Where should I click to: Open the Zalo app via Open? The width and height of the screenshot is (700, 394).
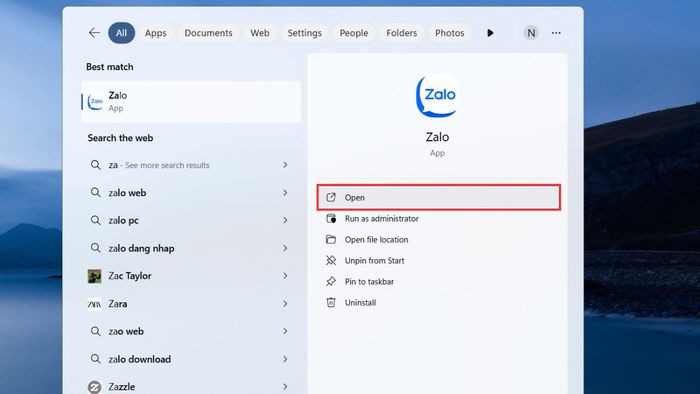438,197
